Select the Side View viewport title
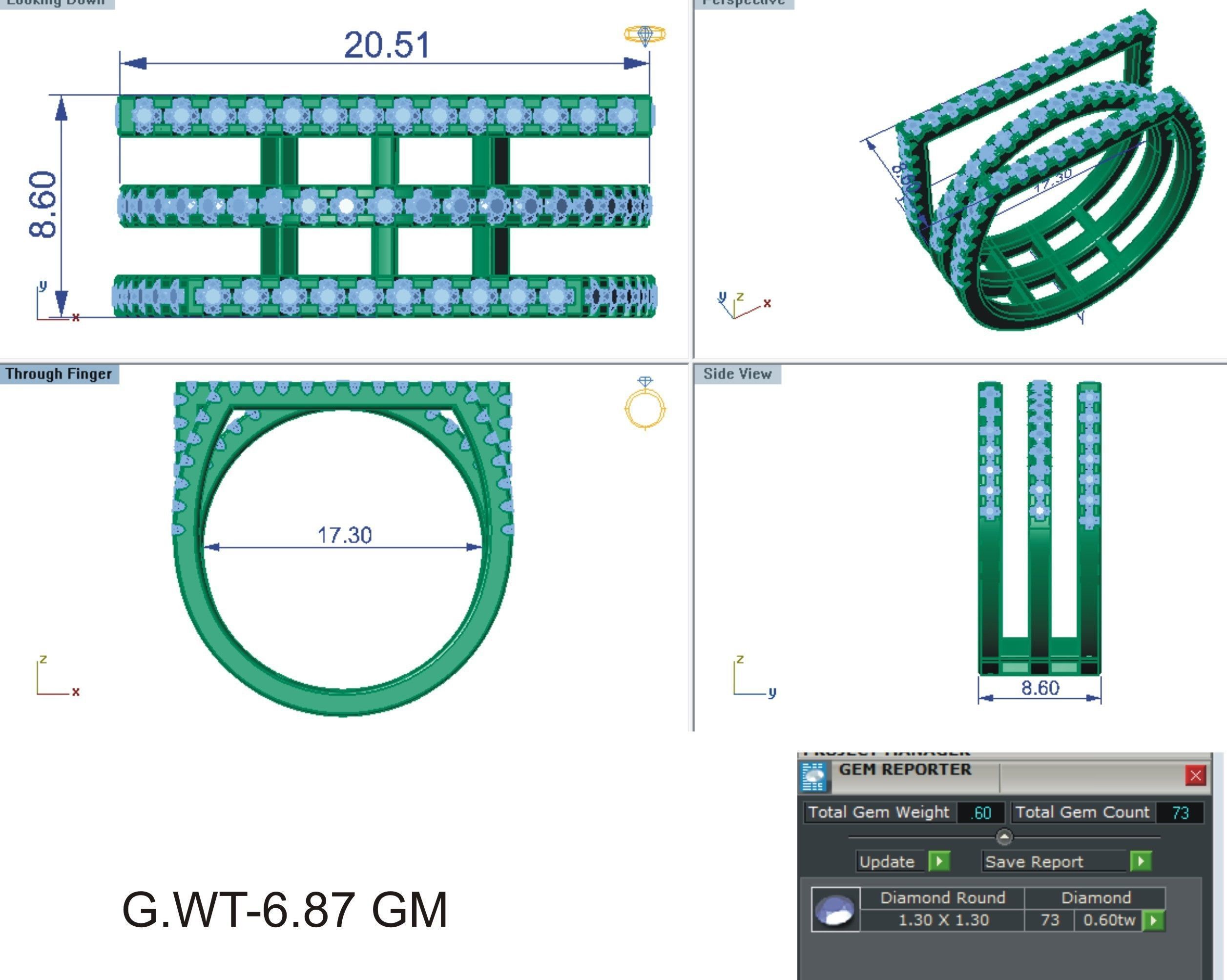 click(x=737, y=374)
